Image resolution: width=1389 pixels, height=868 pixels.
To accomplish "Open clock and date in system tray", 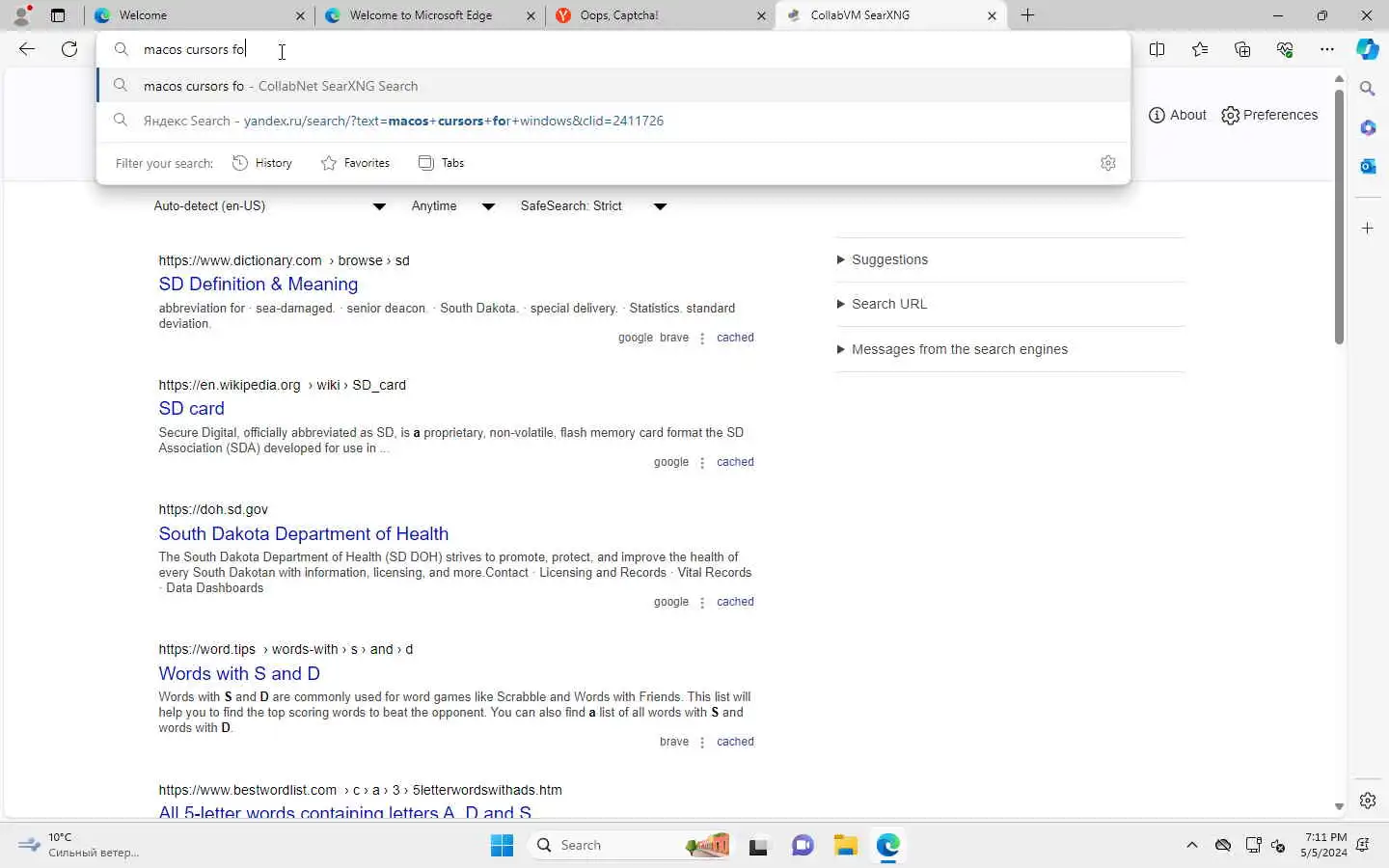I will pos(1324,845).
